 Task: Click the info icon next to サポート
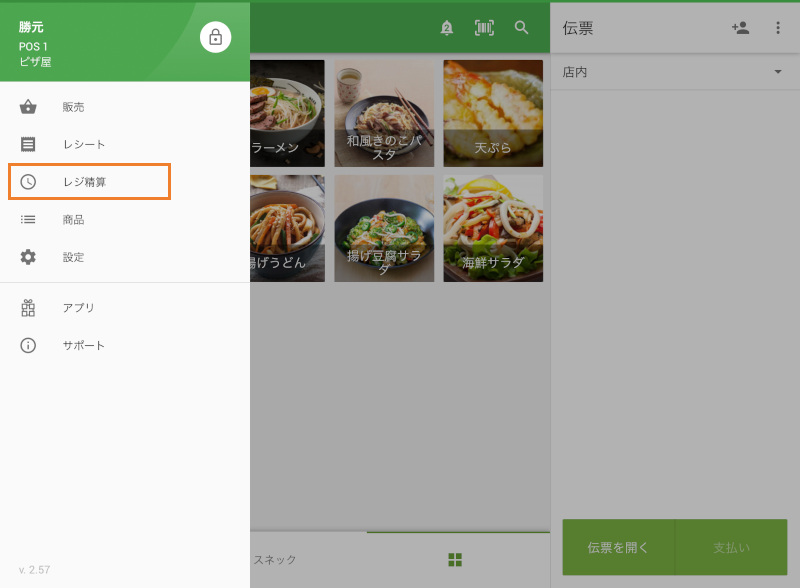coord(28,345)
